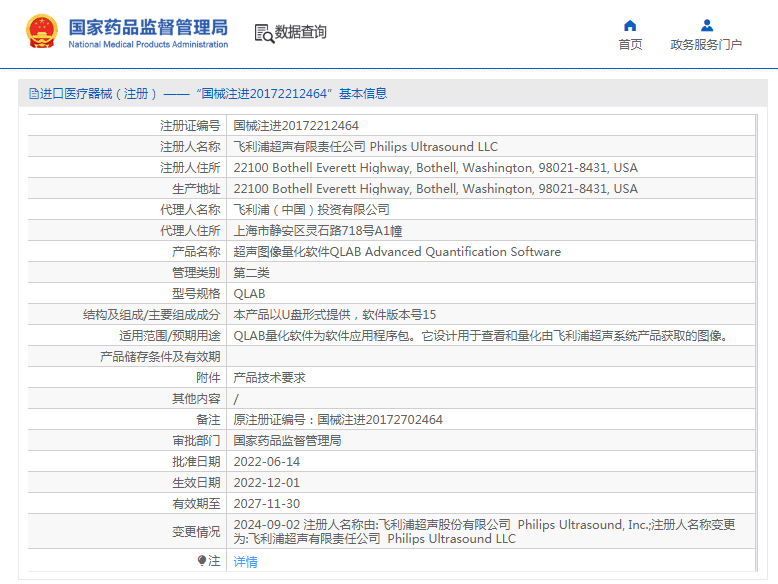Go to 首页 home icon

coord(630,25)
